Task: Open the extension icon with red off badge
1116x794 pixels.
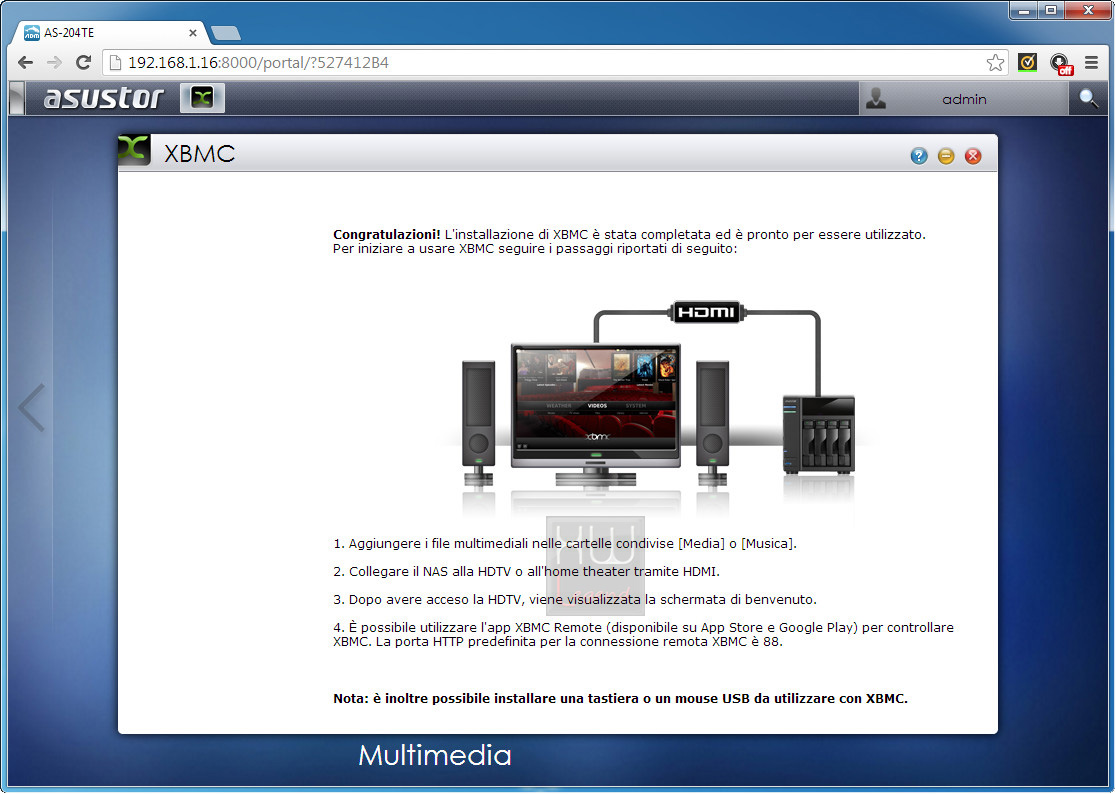Action: pyautogui.click(x=1061, y=63)
